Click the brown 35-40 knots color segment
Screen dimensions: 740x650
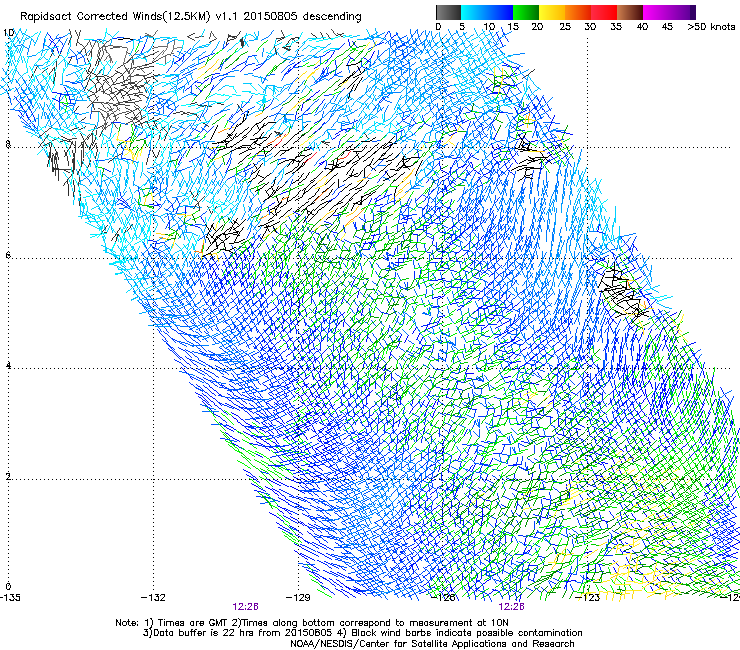(x=630, y=12)
